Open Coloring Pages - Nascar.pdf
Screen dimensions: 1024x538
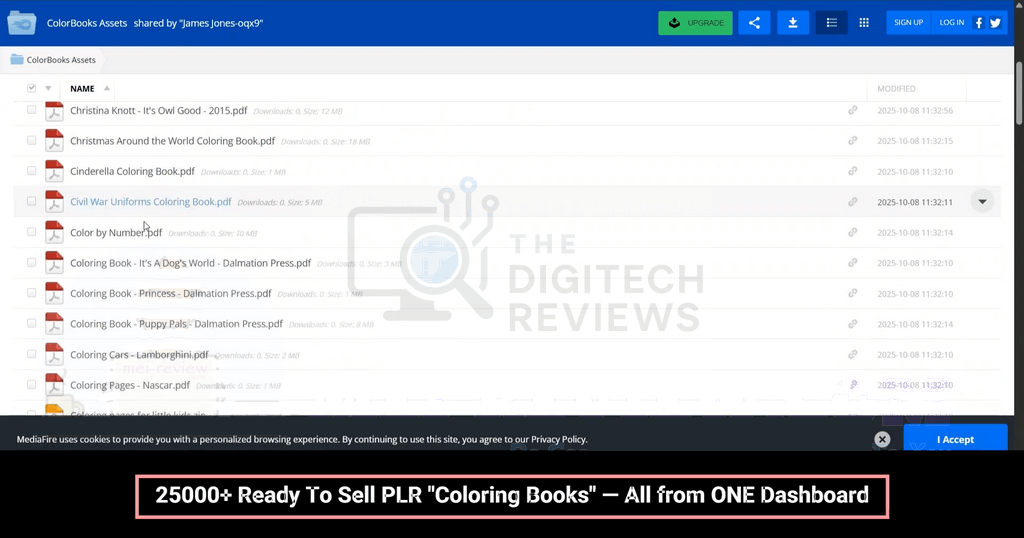point(130,385)
